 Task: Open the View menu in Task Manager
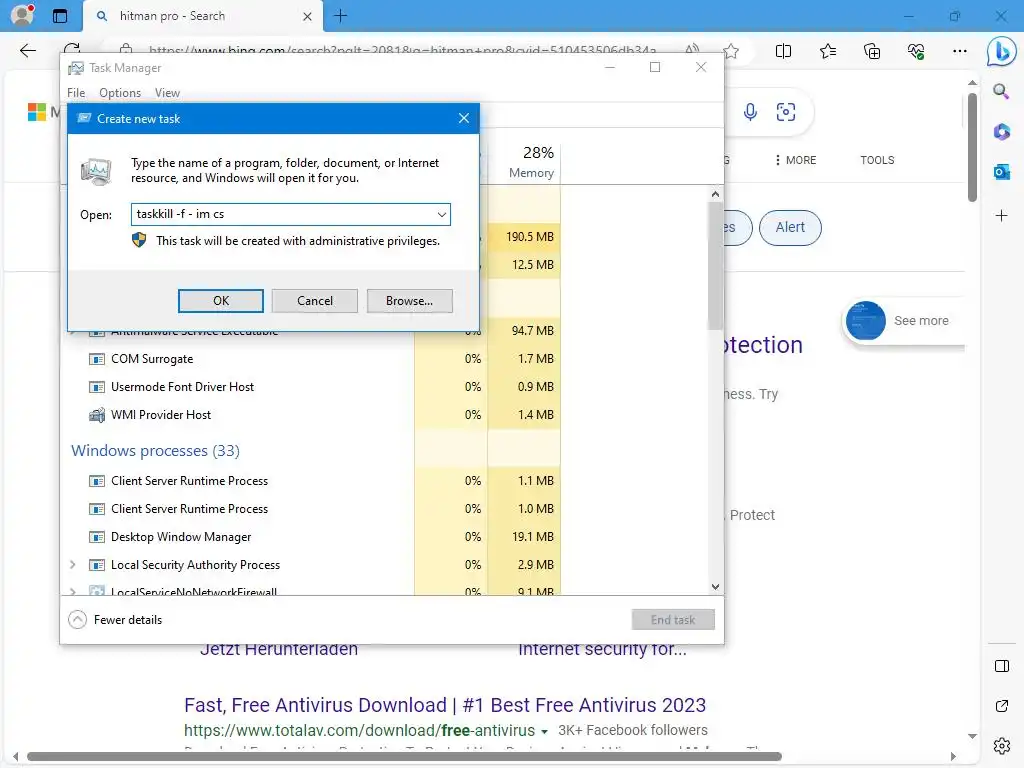(x=167, y=93)
